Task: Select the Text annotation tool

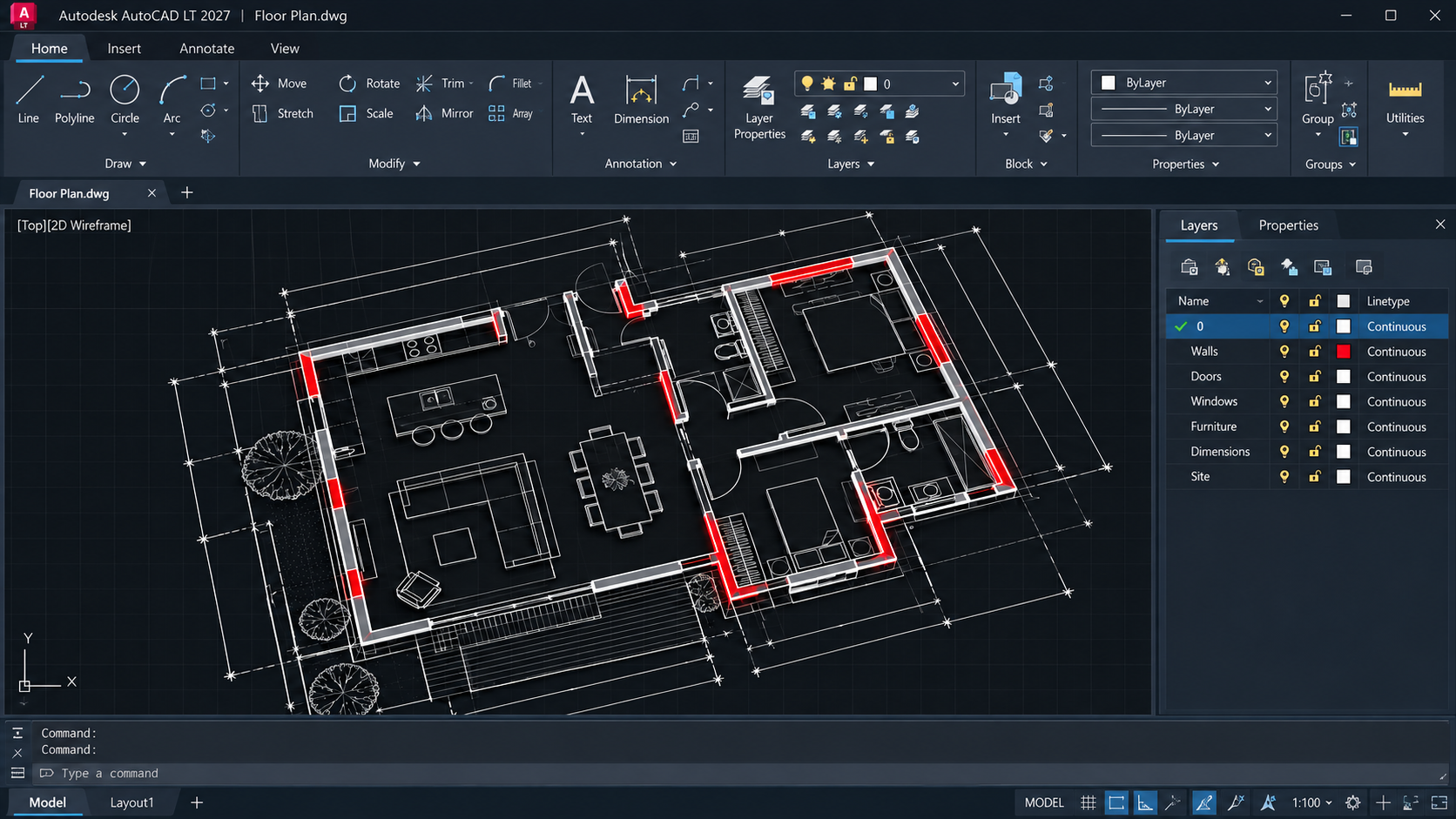Action: 582,99
